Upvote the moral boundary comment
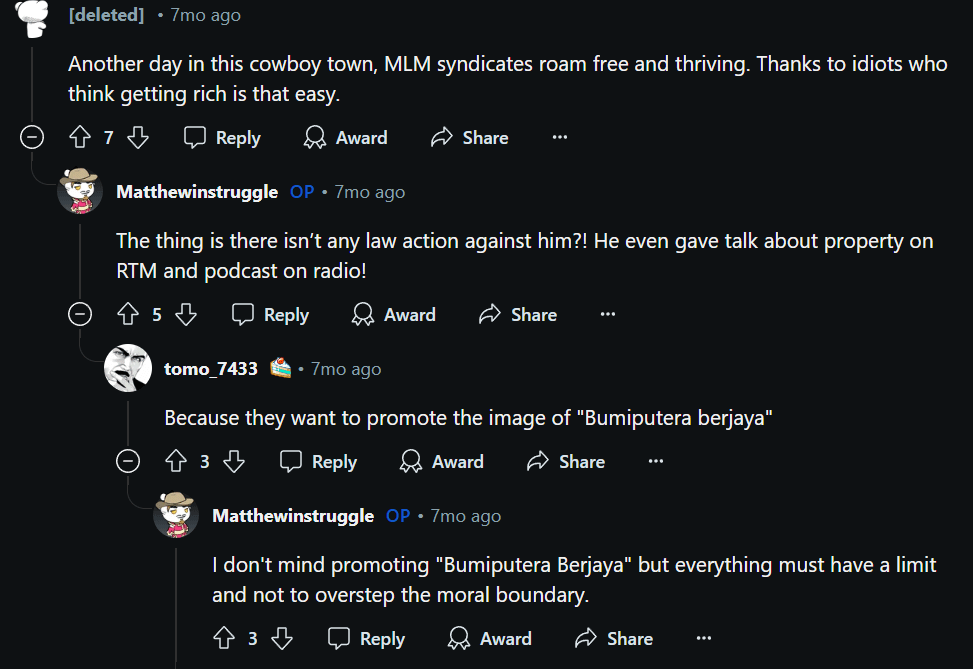This screenshot has width=973, height=669. (x=224, y=639)
